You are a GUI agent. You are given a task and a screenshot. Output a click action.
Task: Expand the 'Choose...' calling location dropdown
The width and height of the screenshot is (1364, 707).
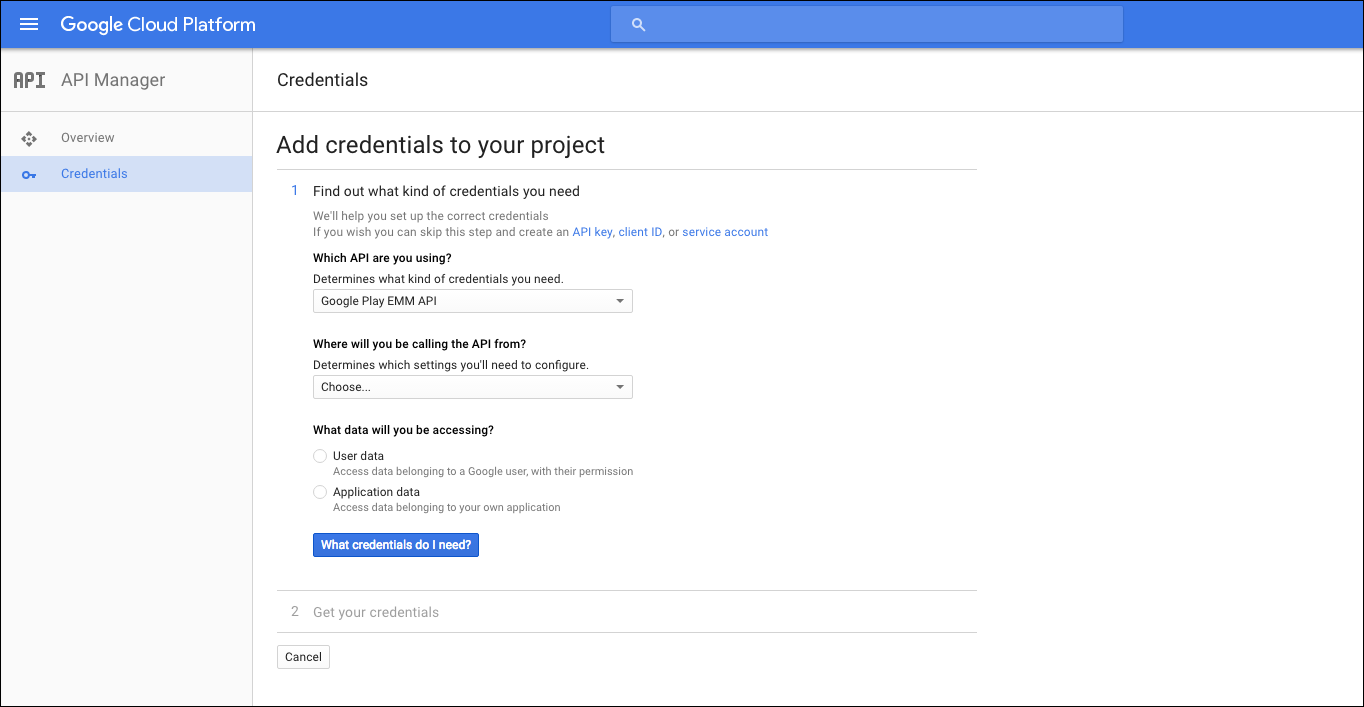(x=472, y=387)
